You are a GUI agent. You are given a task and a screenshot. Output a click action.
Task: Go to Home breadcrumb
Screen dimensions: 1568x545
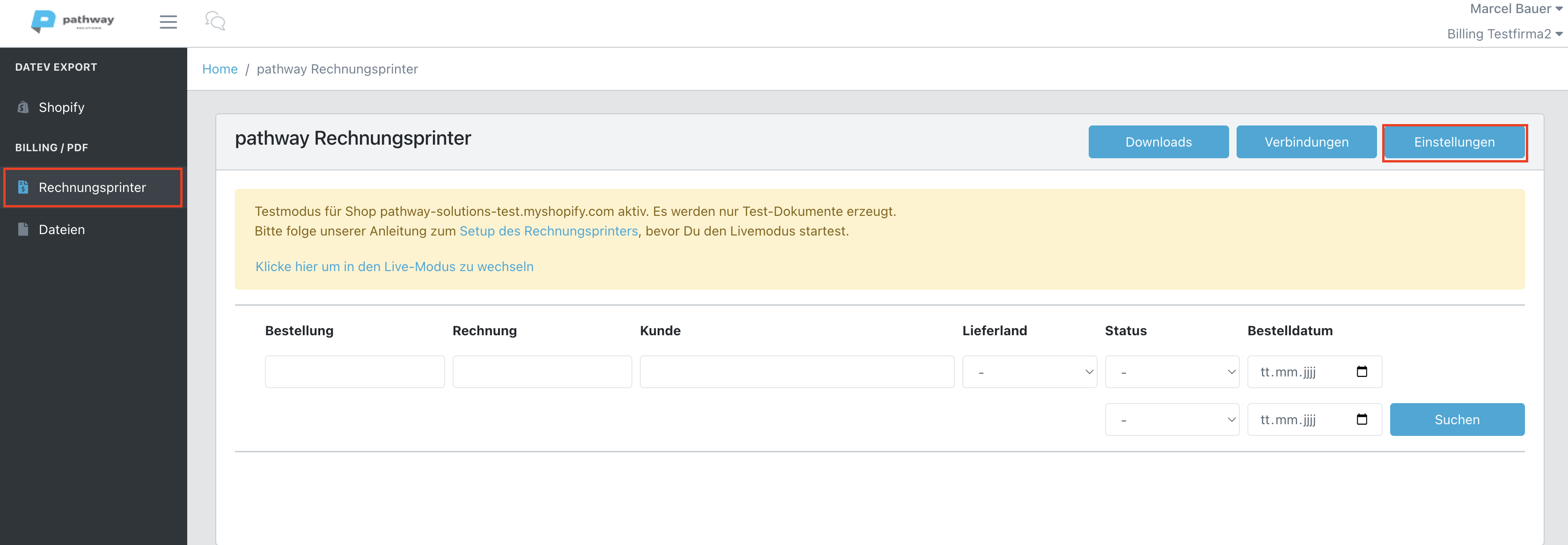tap(220, 69)
